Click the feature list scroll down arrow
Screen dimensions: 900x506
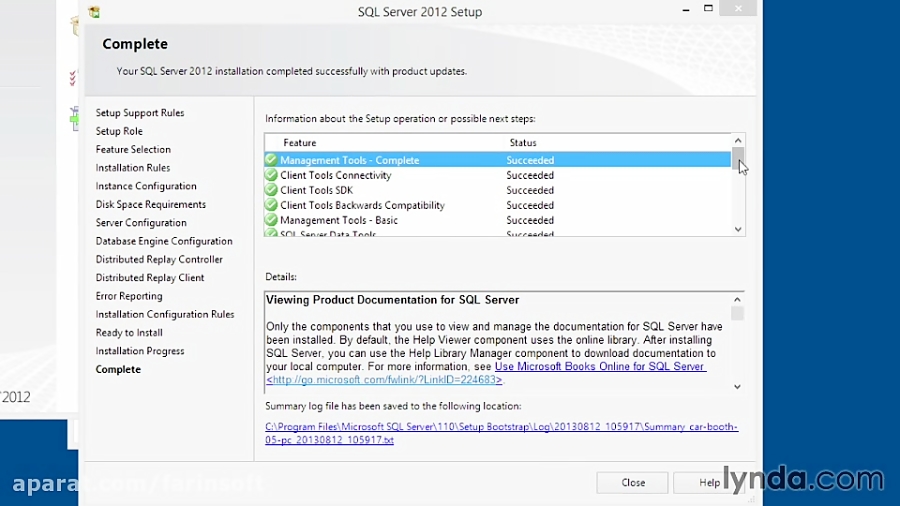pyautogui.click(x=738, y=229)
